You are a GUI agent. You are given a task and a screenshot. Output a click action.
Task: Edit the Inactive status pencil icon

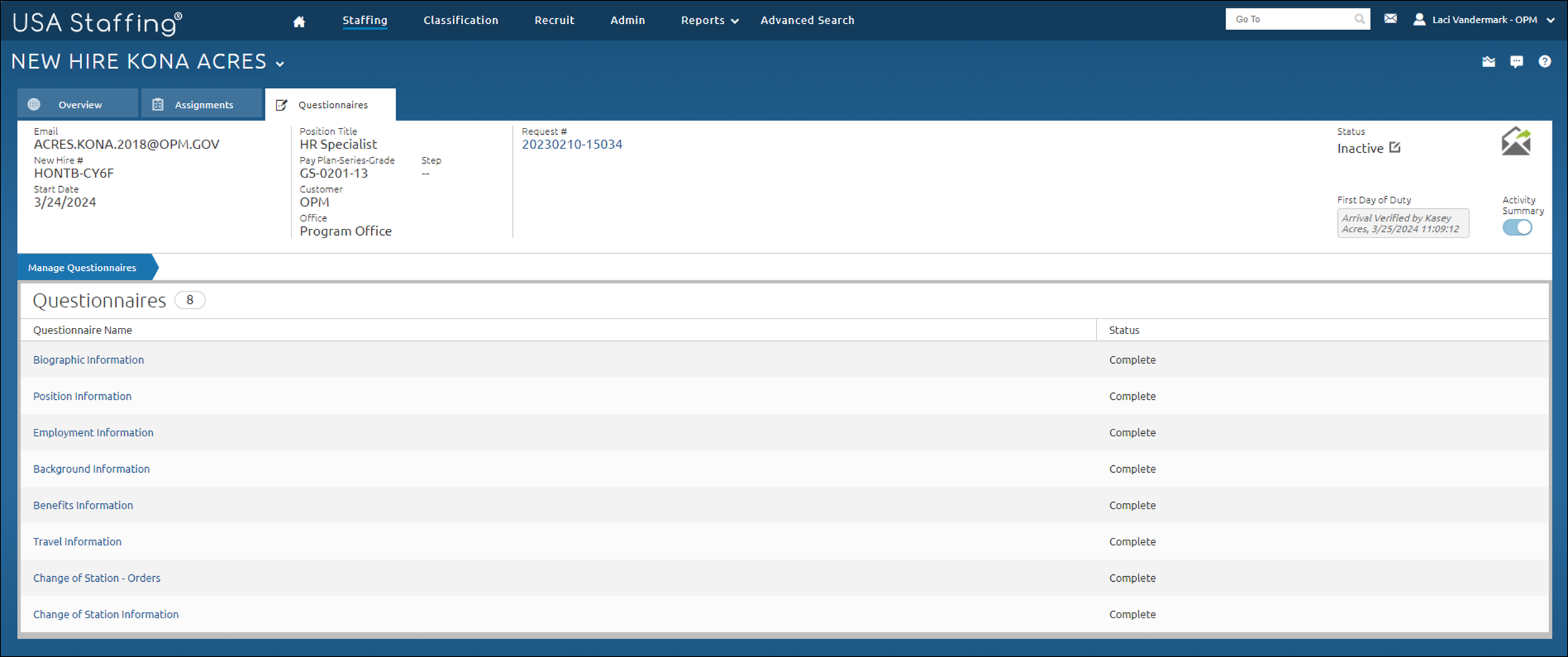[x=1394, y=147]
